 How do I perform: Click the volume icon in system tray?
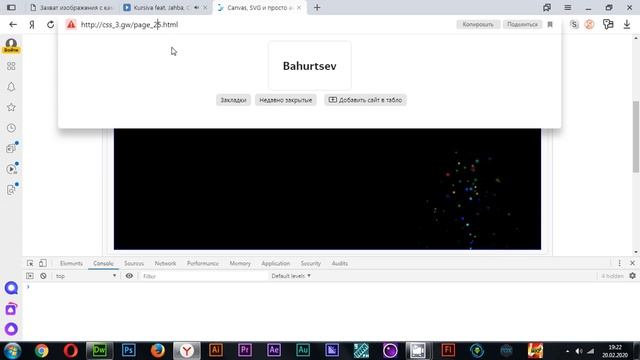578,351
